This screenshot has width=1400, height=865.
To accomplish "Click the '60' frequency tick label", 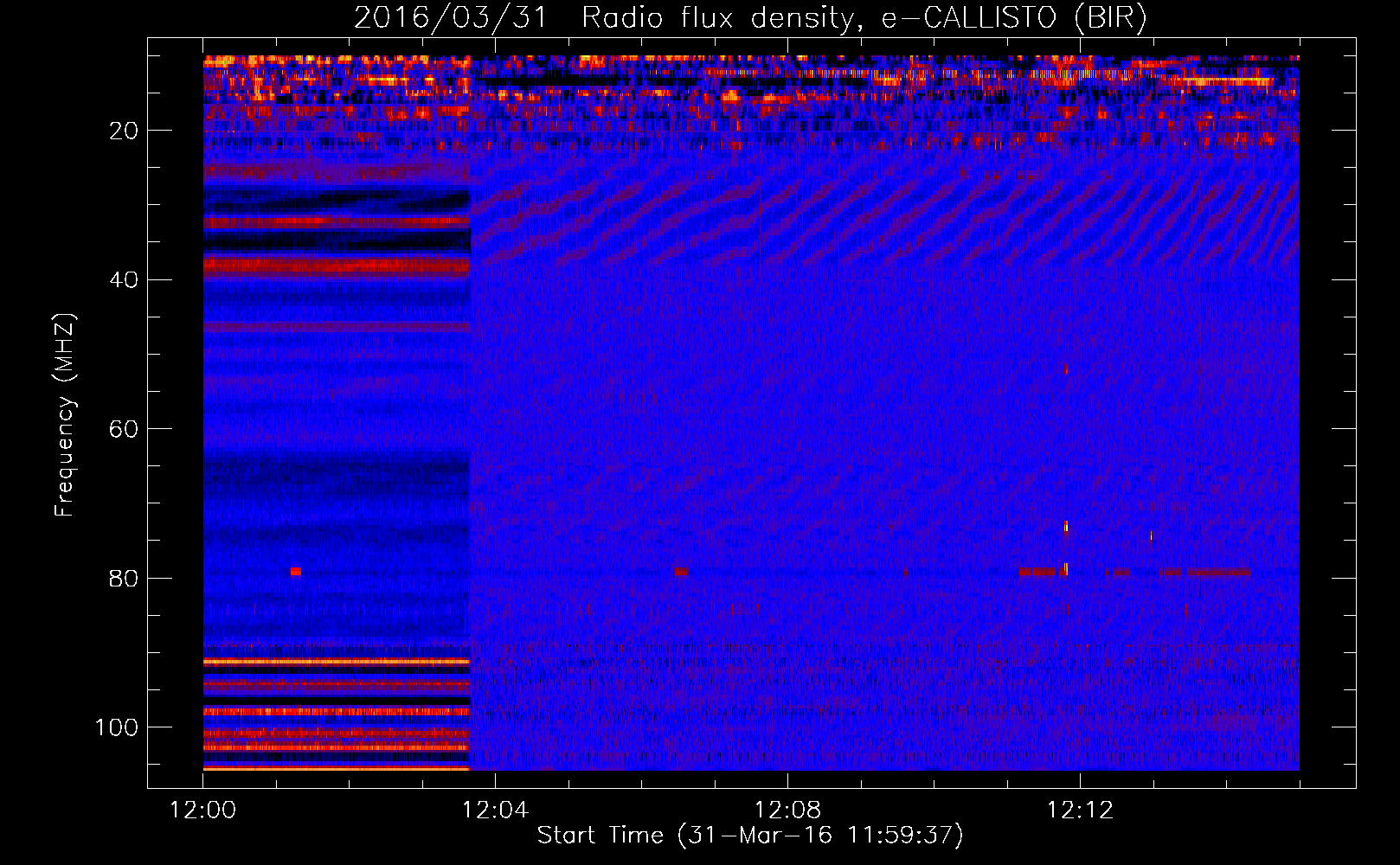I will coord(124,429).
